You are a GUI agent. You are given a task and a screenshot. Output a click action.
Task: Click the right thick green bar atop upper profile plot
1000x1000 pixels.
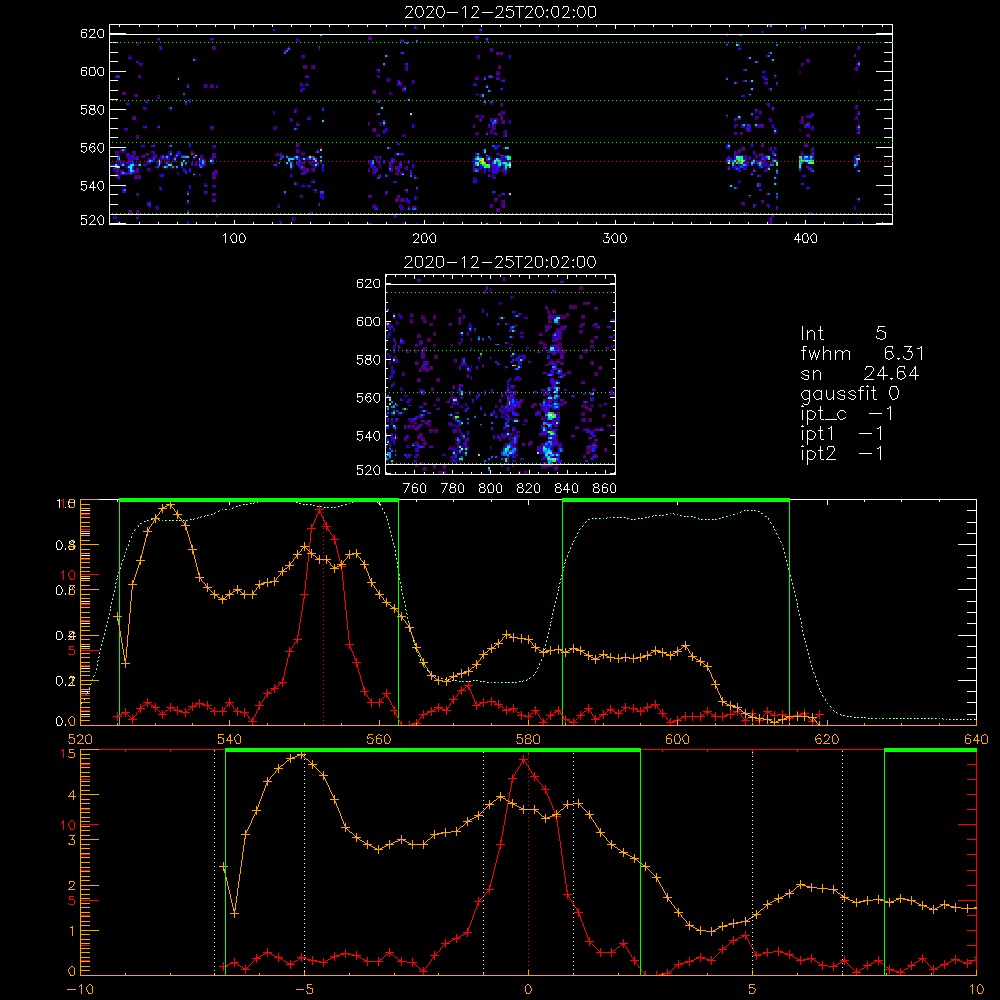(x=676, y=500)
